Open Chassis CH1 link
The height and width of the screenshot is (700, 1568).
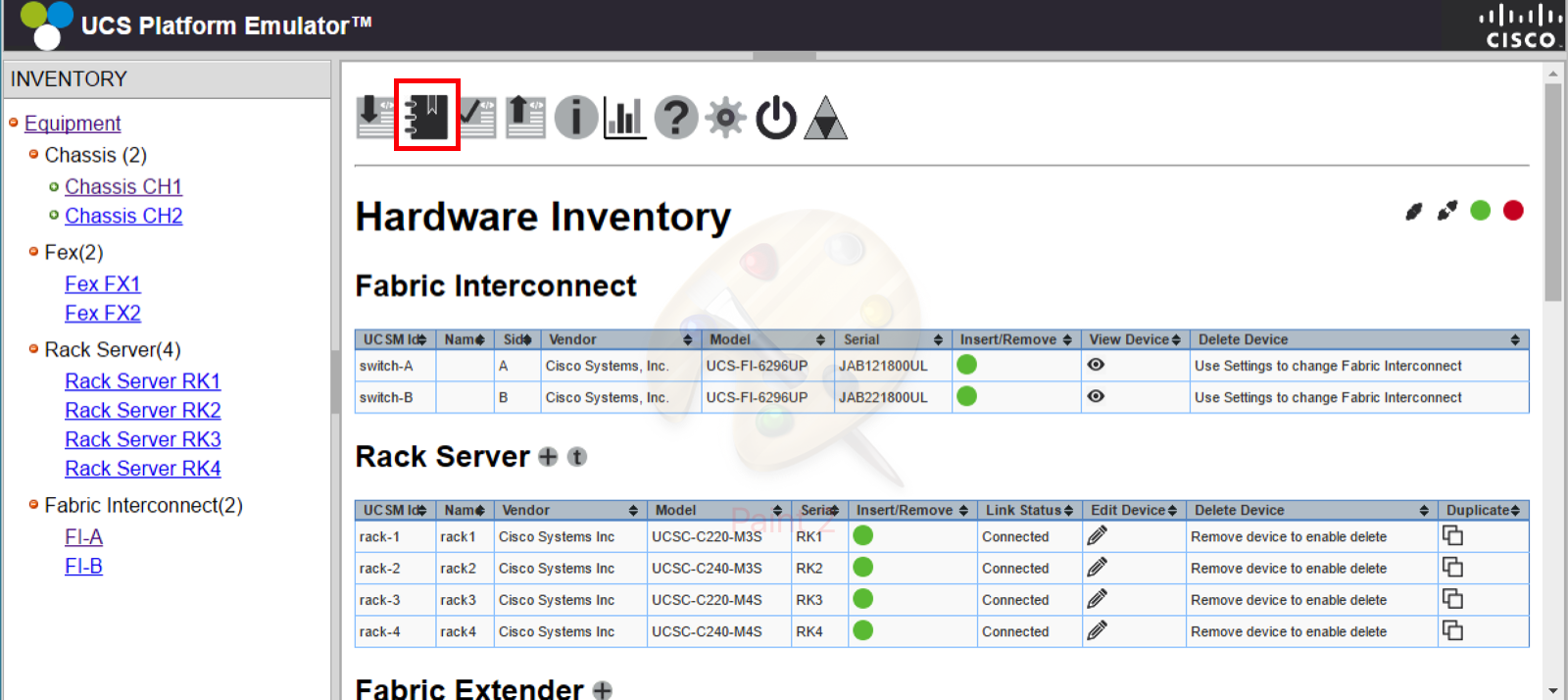[123, 186]
